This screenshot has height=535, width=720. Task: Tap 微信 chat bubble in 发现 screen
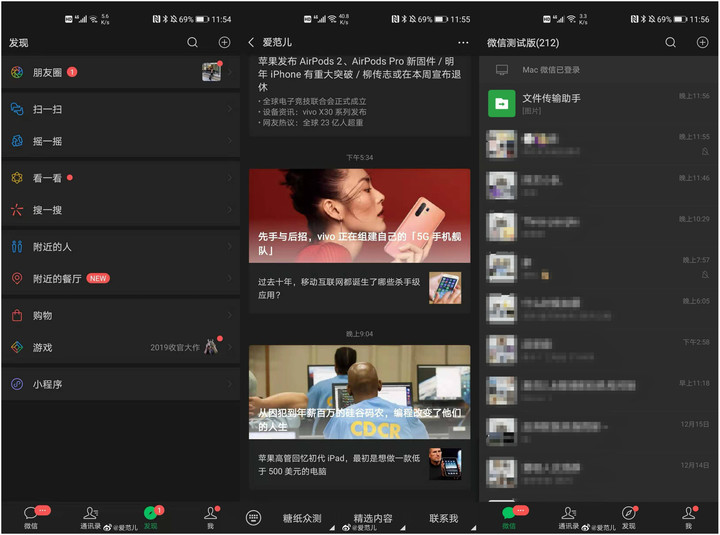(x=31, y=512)
